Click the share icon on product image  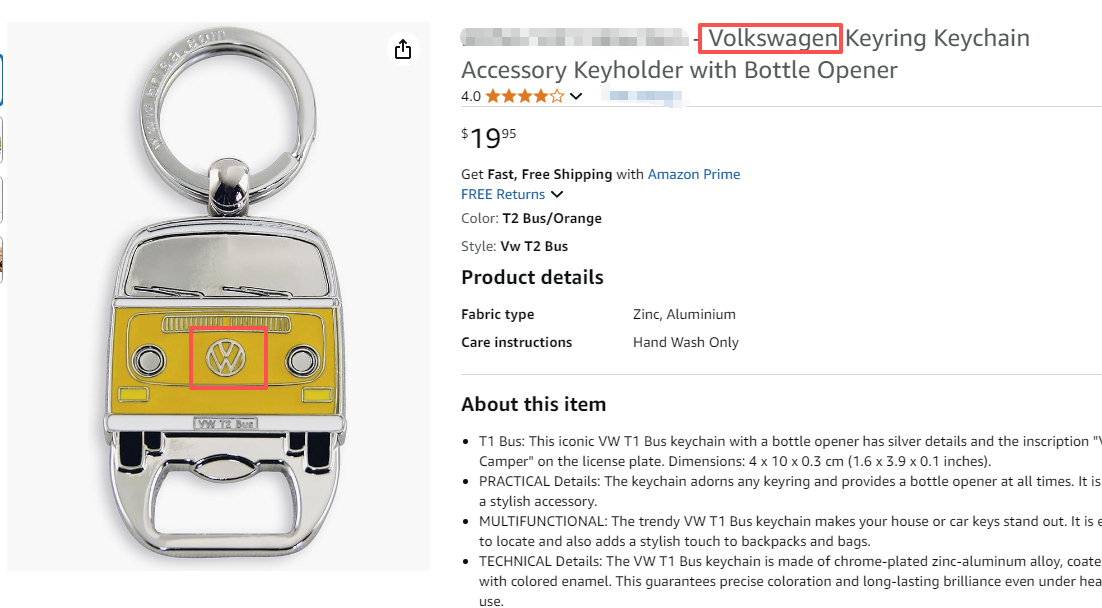[x=403, y=49]
